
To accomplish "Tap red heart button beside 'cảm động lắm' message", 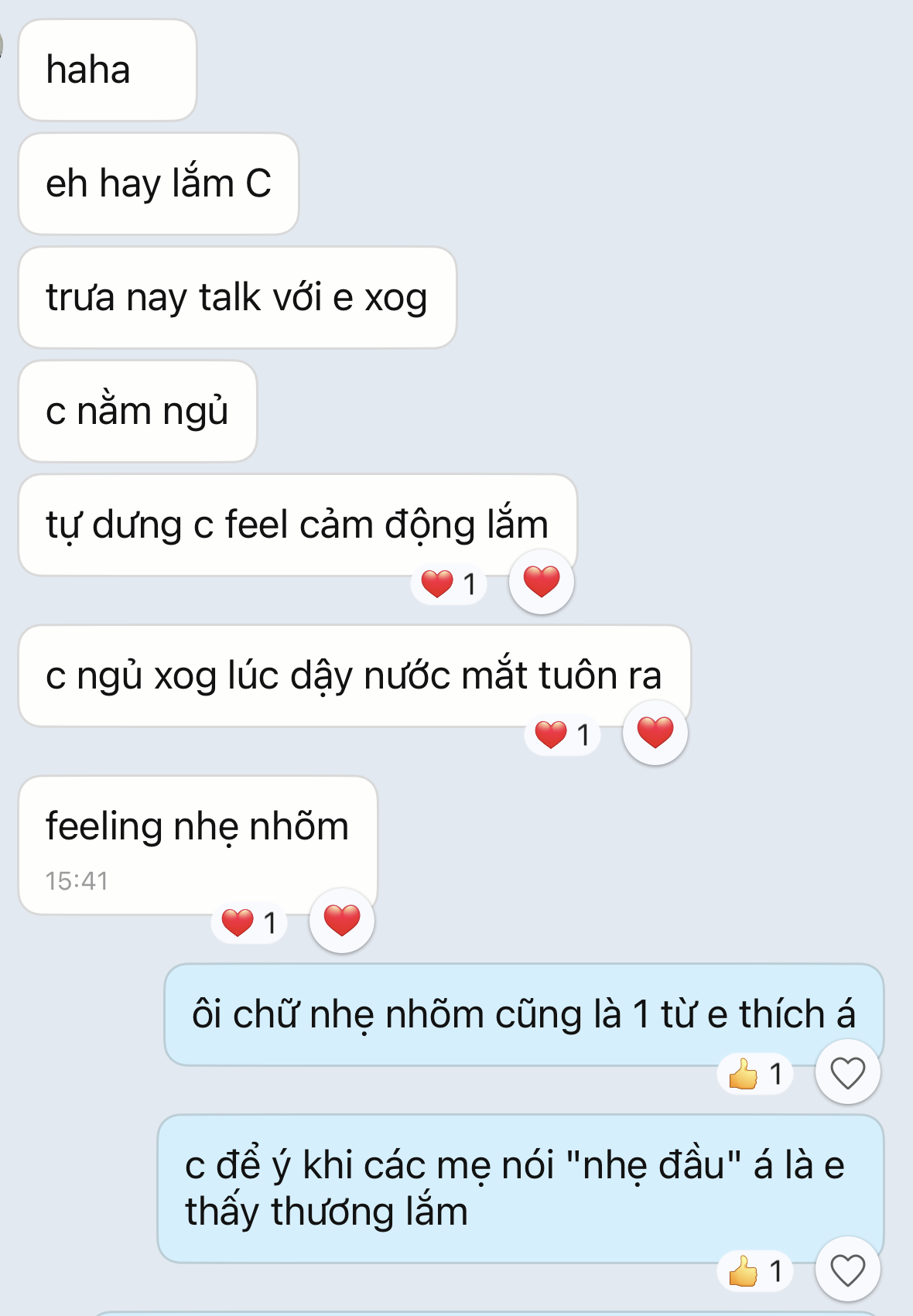I will click(x=542, y=582).
